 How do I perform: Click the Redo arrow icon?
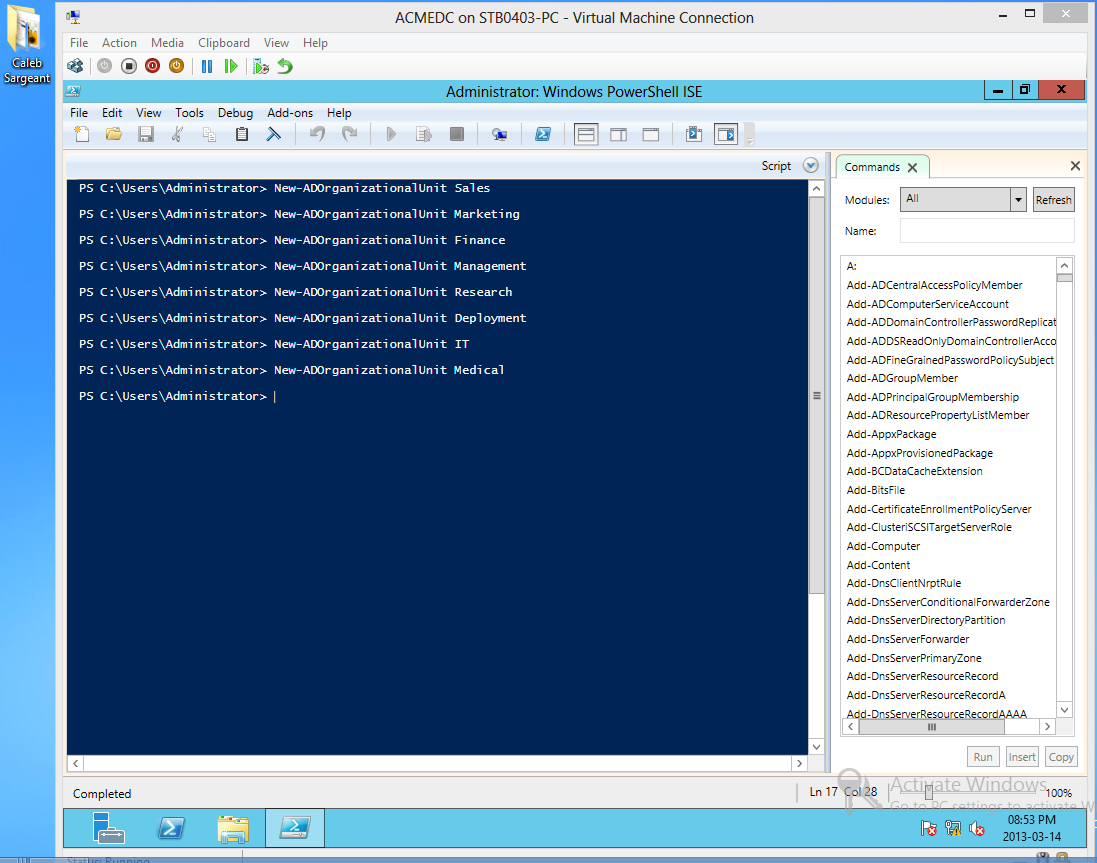point(349,134)
